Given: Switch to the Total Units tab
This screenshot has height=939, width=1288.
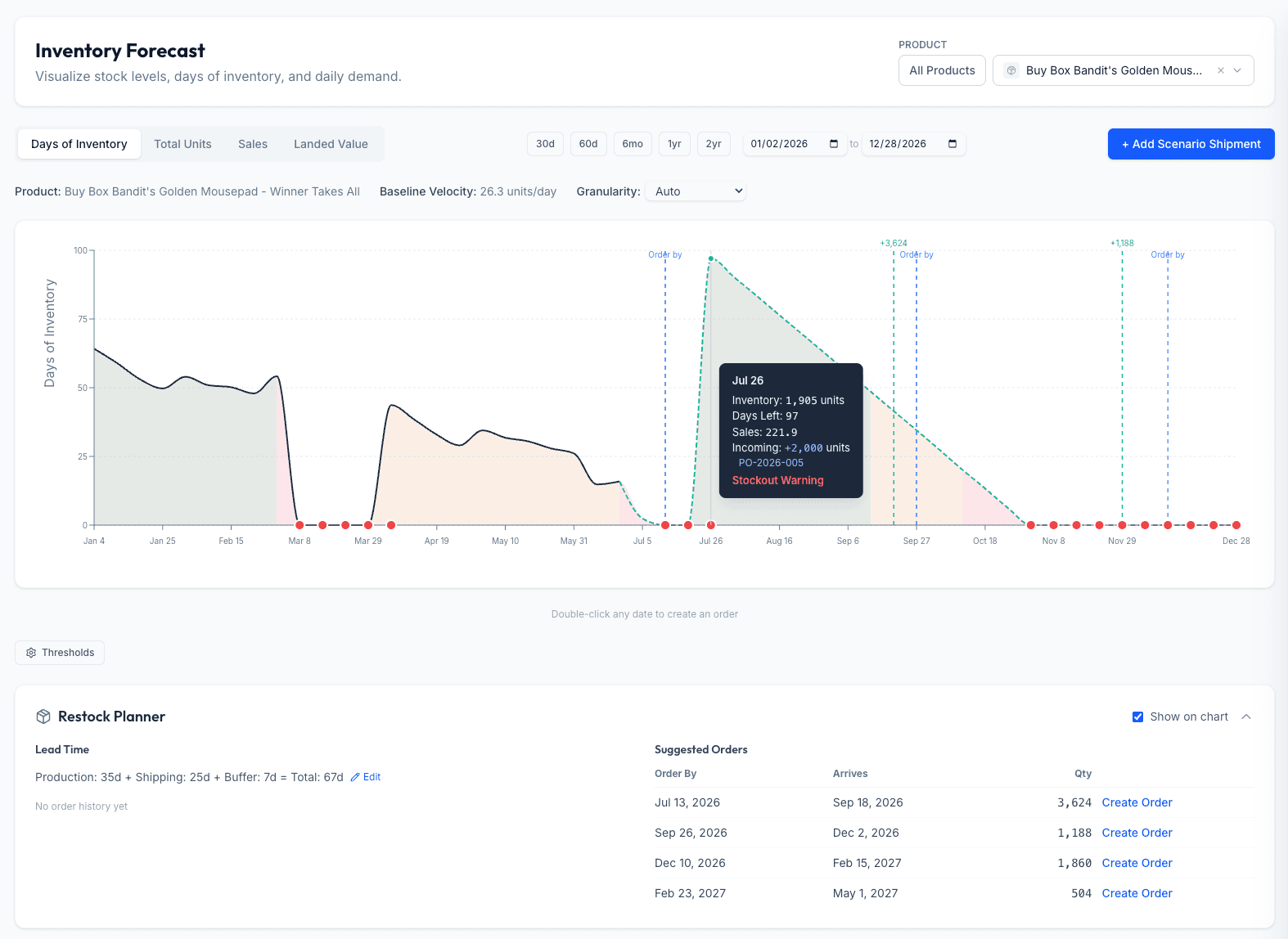Looking at the screenshot, I should pos(182,144).
